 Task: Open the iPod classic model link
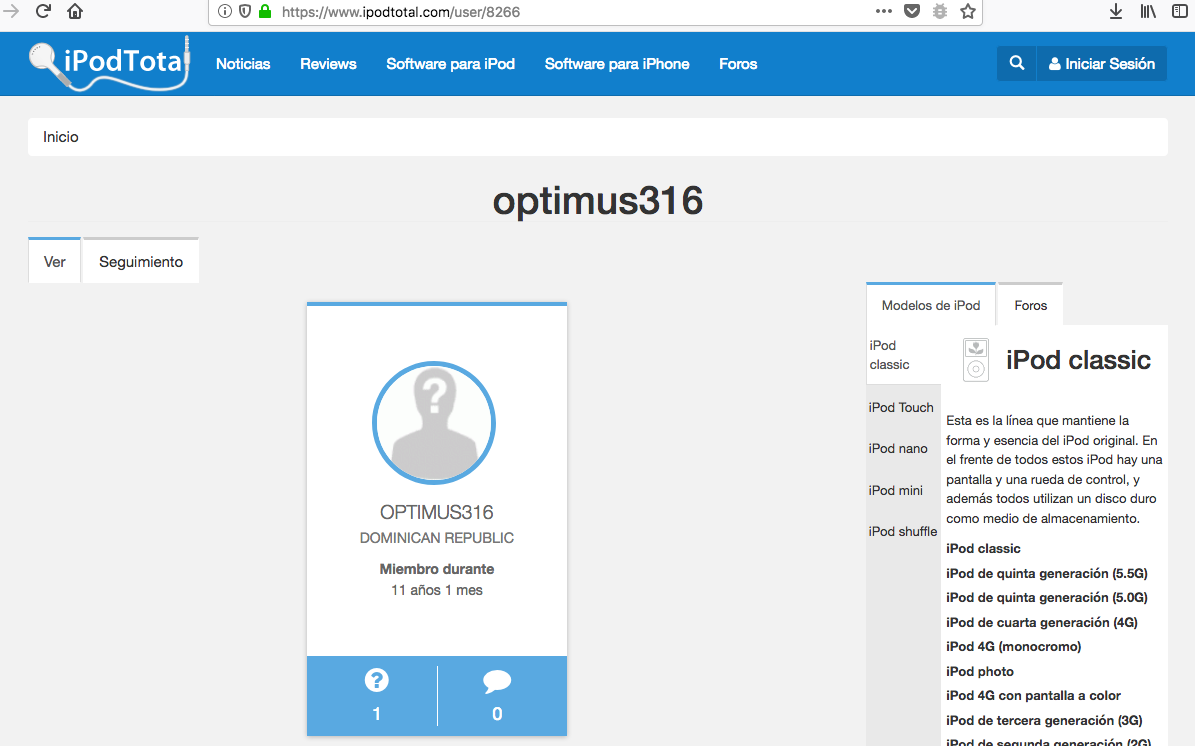click(x=983, y=549)
